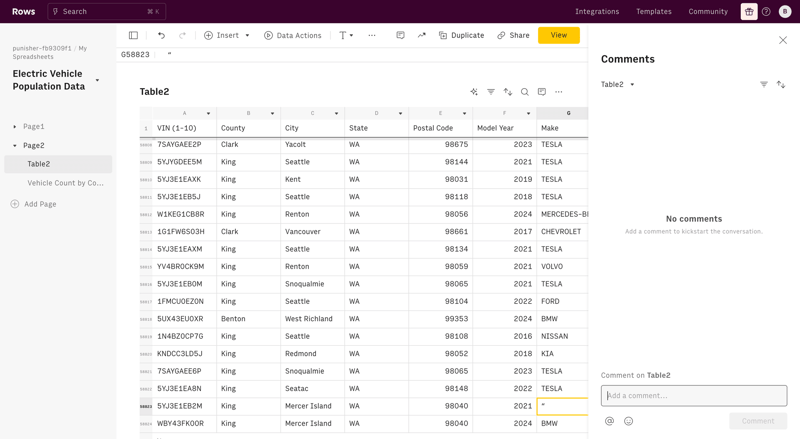
Task: Click the undo arrow icon
Action: pos(161,35)
